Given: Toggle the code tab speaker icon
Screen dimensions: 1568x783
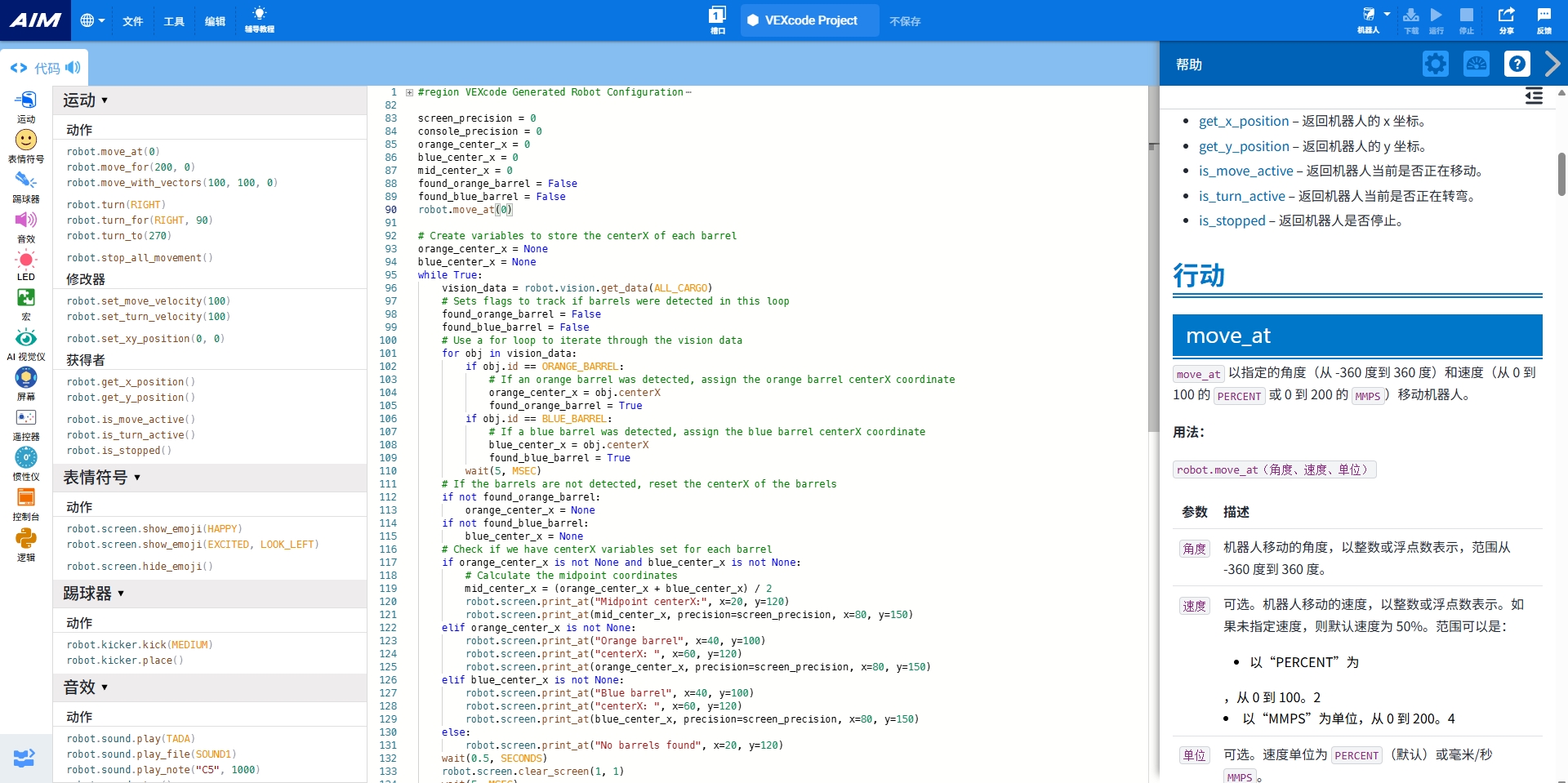Looking at the screenshot, I should click(73, 68).
